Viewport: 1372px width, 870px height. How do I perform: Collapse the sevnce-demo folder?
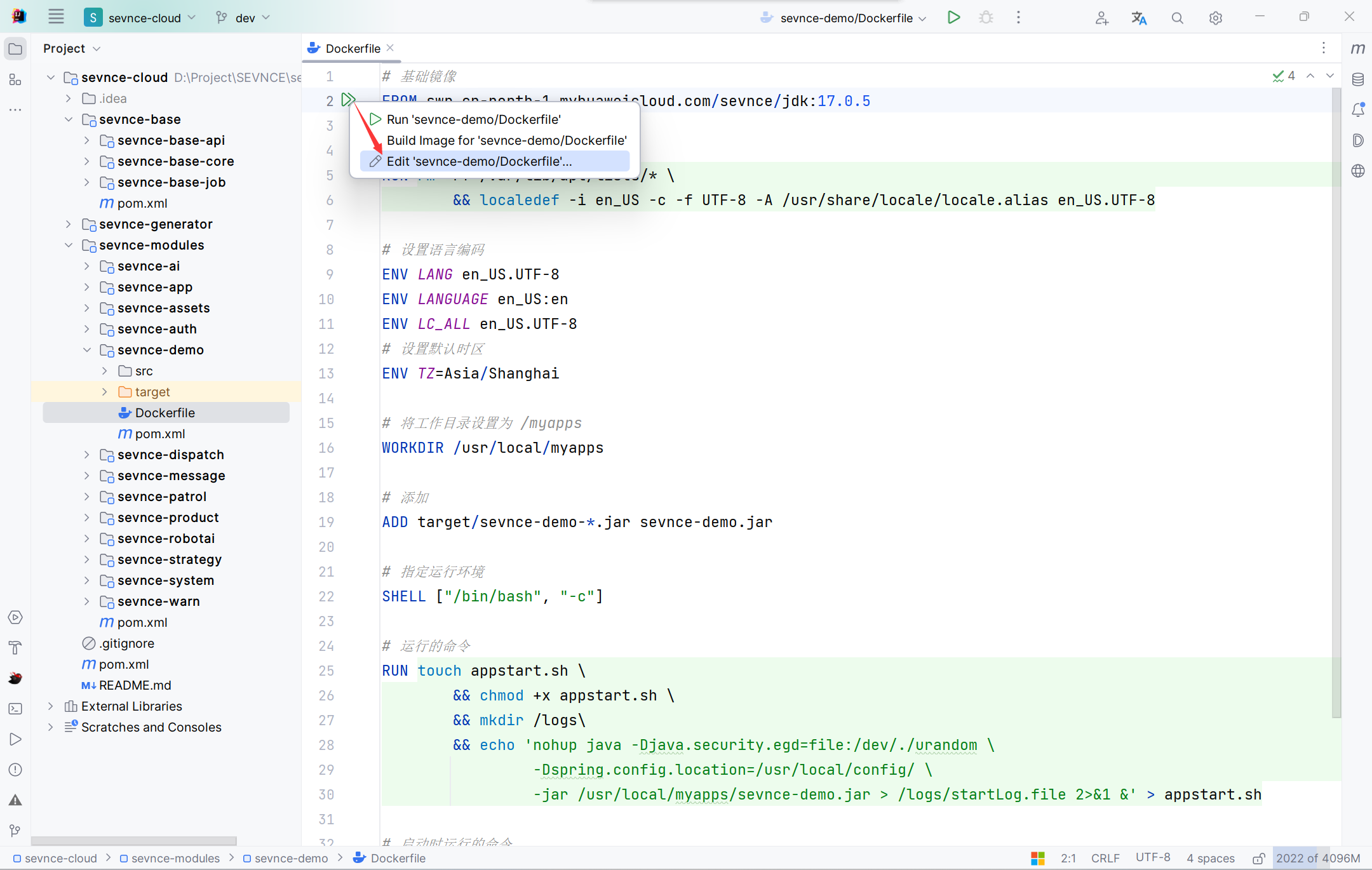click(x=87, y=350)
